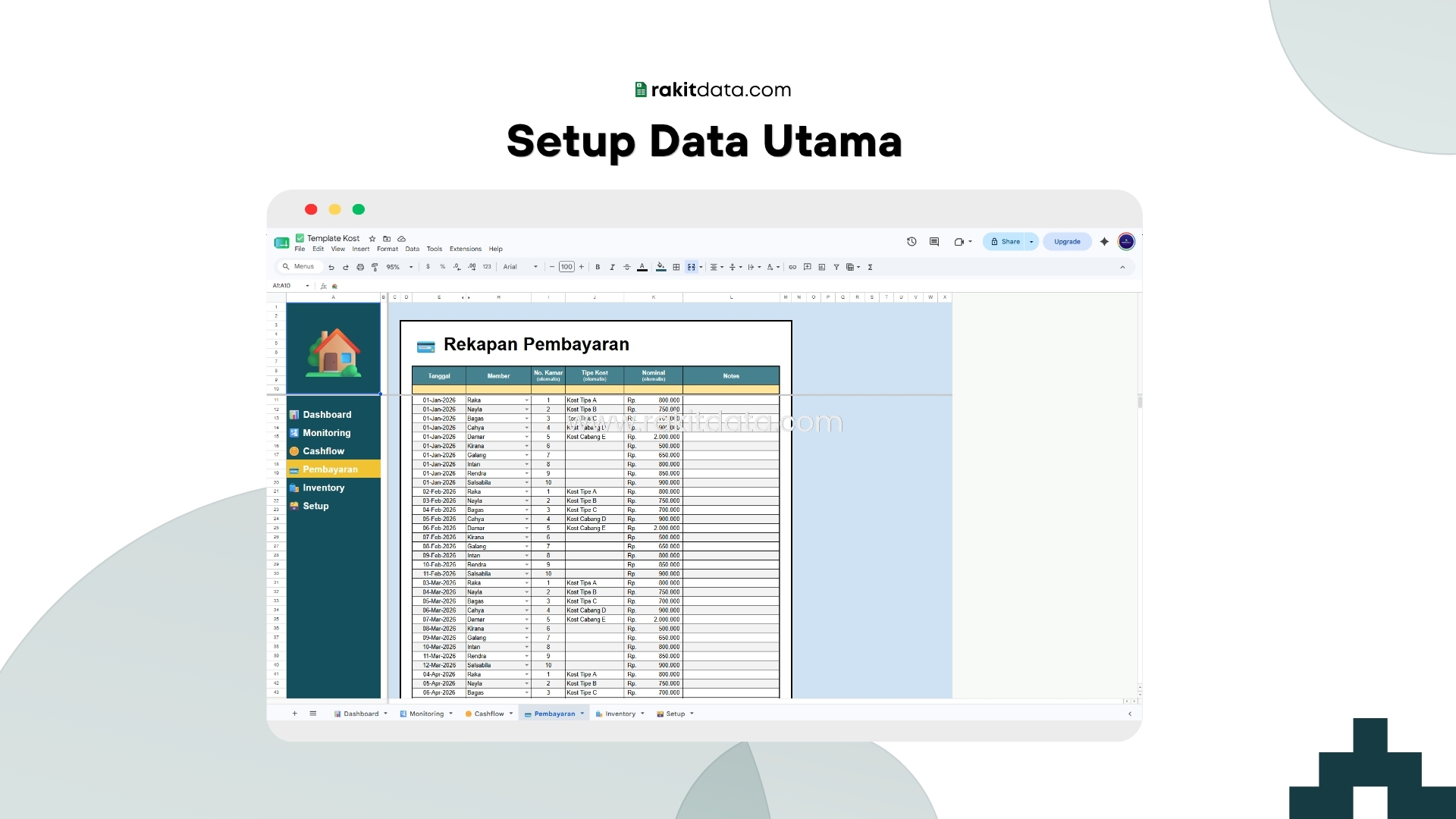The width and height of the screenshot is (1456, 819).
Task: Add a new sheet with plus
Action: 295,714
